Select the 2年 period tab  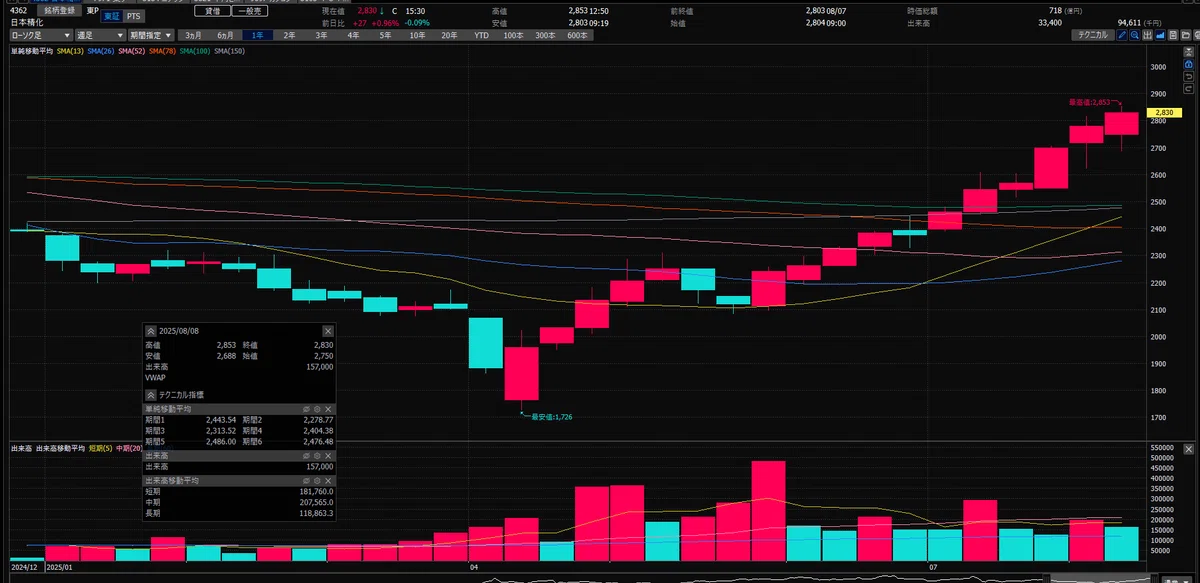pos(289,35)
